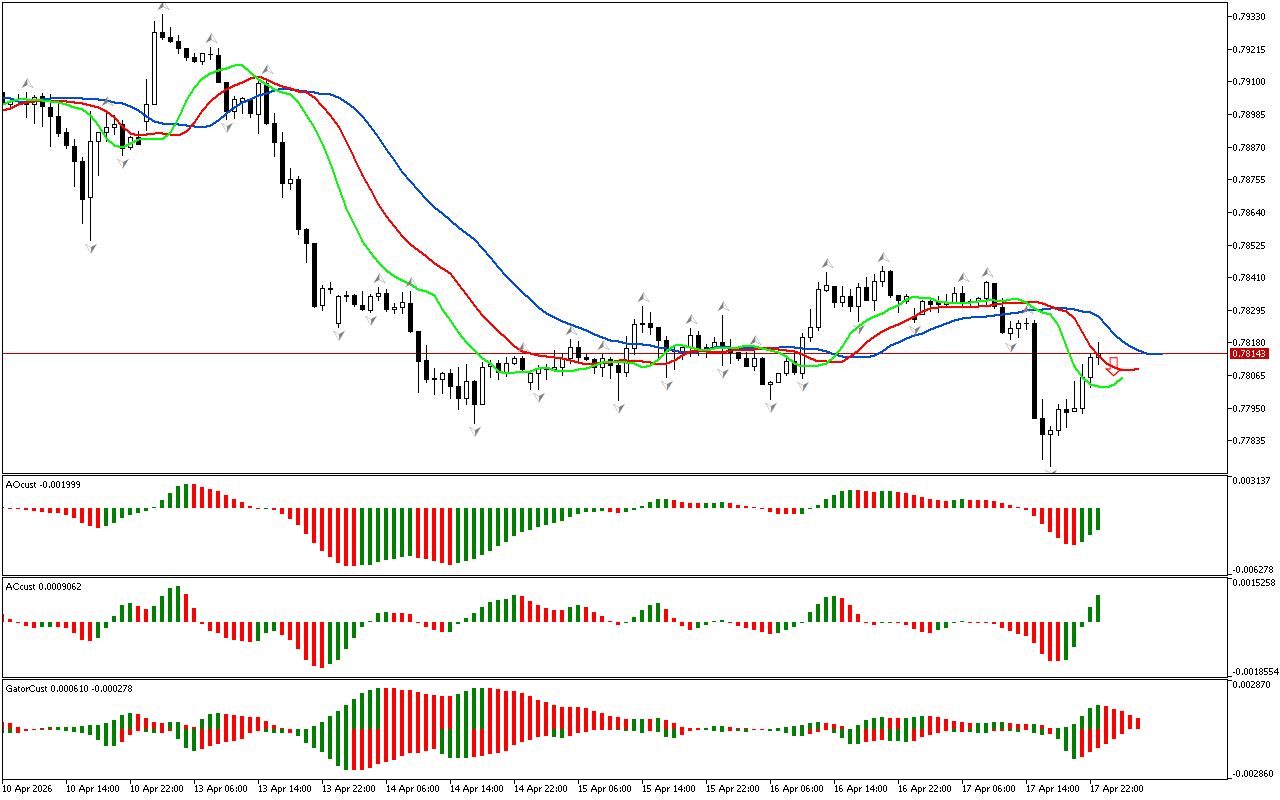Click the AOcust indicator label
Viewport: 1280px width, 800px height.
[x=43, y=484]
